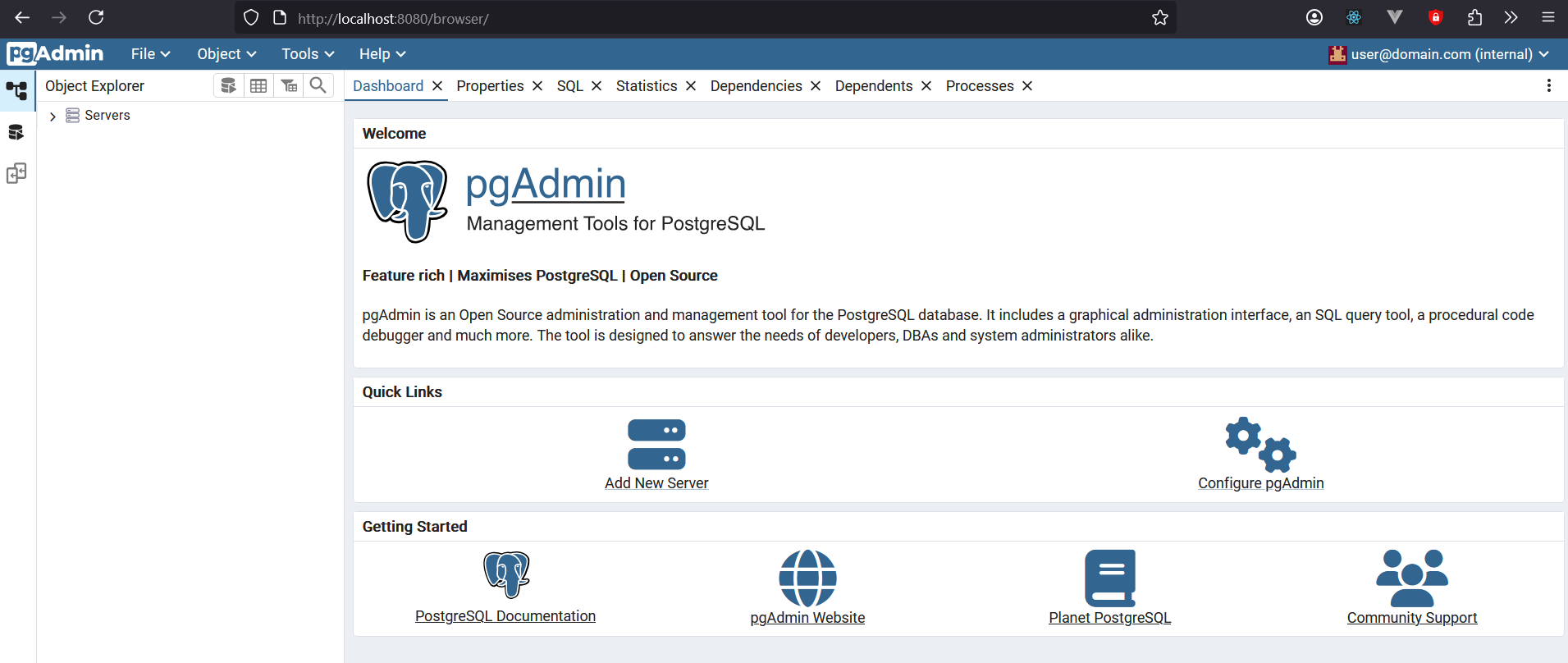
Task: Click the Query Tool toolbar icon
Action: tap(229, 85)
